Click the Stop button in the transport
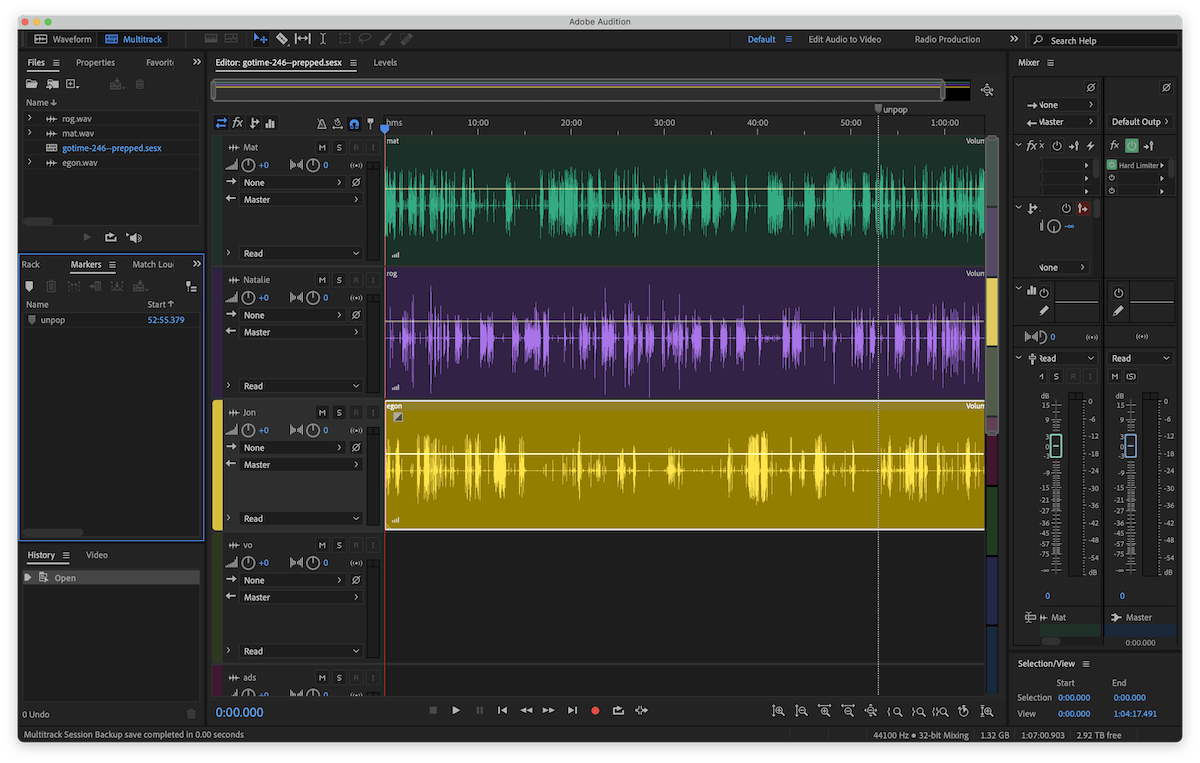Screen dimensions: 1200x763 tap(433, 710)
